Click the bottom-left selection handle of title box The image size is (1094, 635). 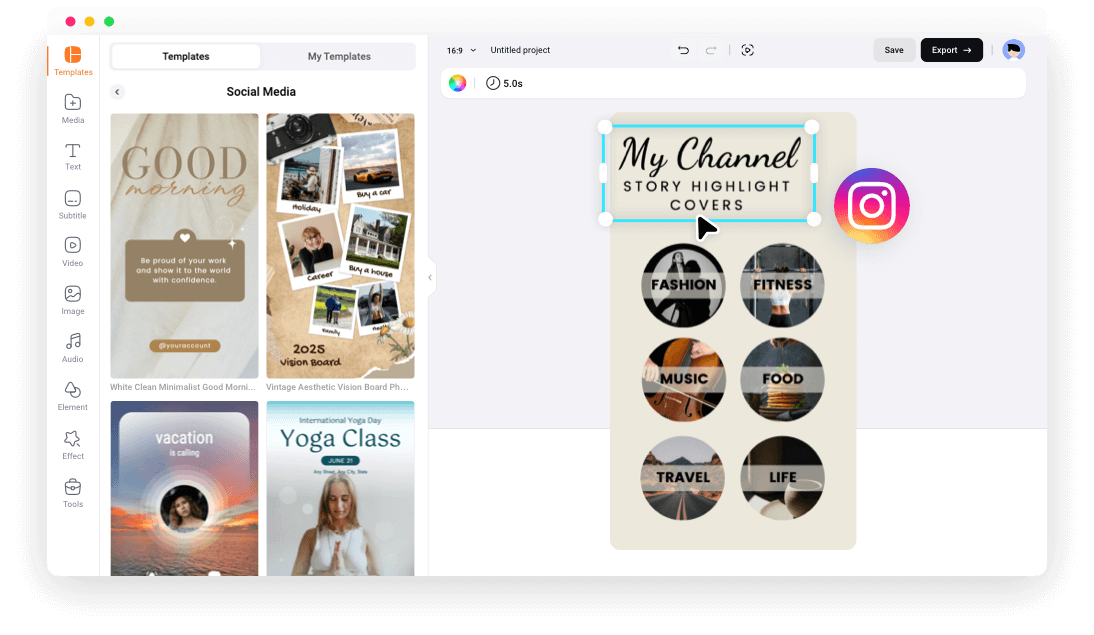click(x=605, y=219)
